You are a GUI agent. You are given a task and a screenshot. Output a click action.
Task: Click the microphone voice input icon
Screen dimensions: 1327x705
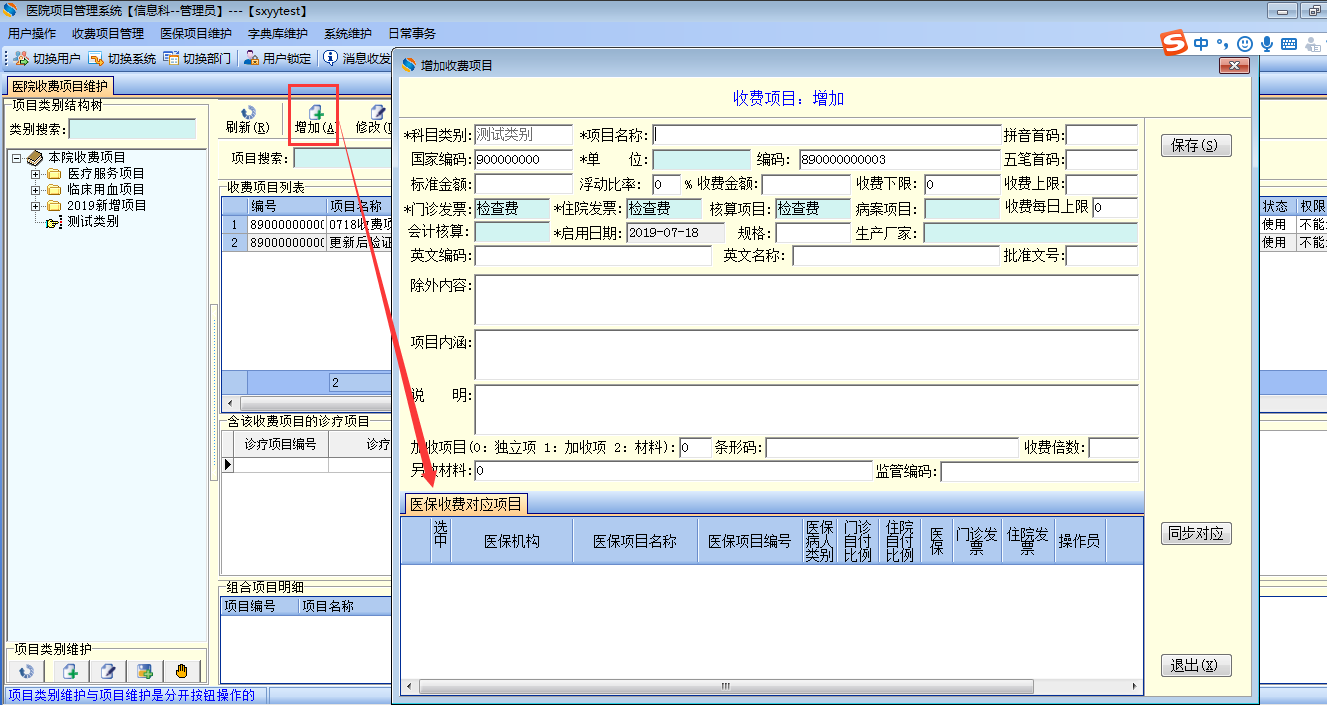1267,44
